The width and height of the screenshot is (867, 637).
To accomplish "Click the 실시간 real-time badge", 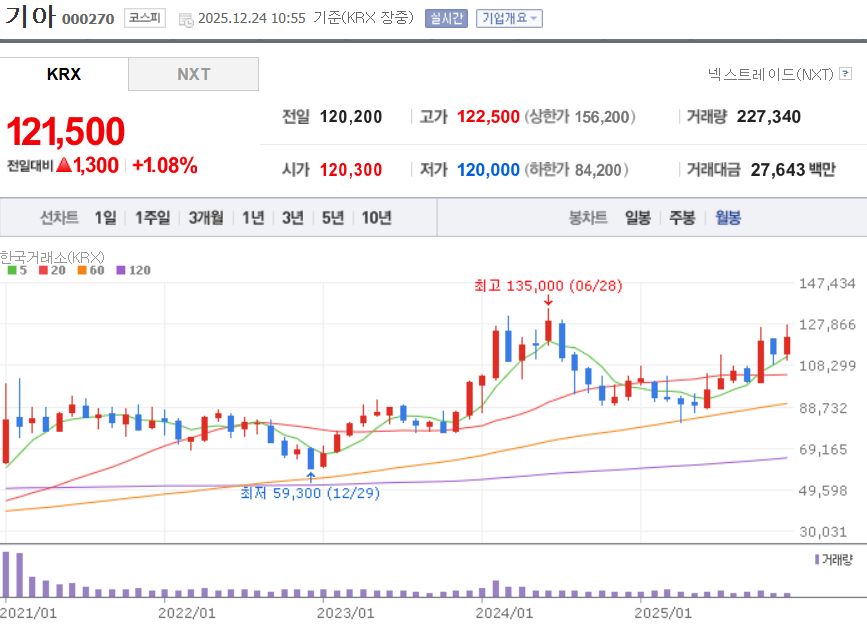I will click(x=446, y=18).
